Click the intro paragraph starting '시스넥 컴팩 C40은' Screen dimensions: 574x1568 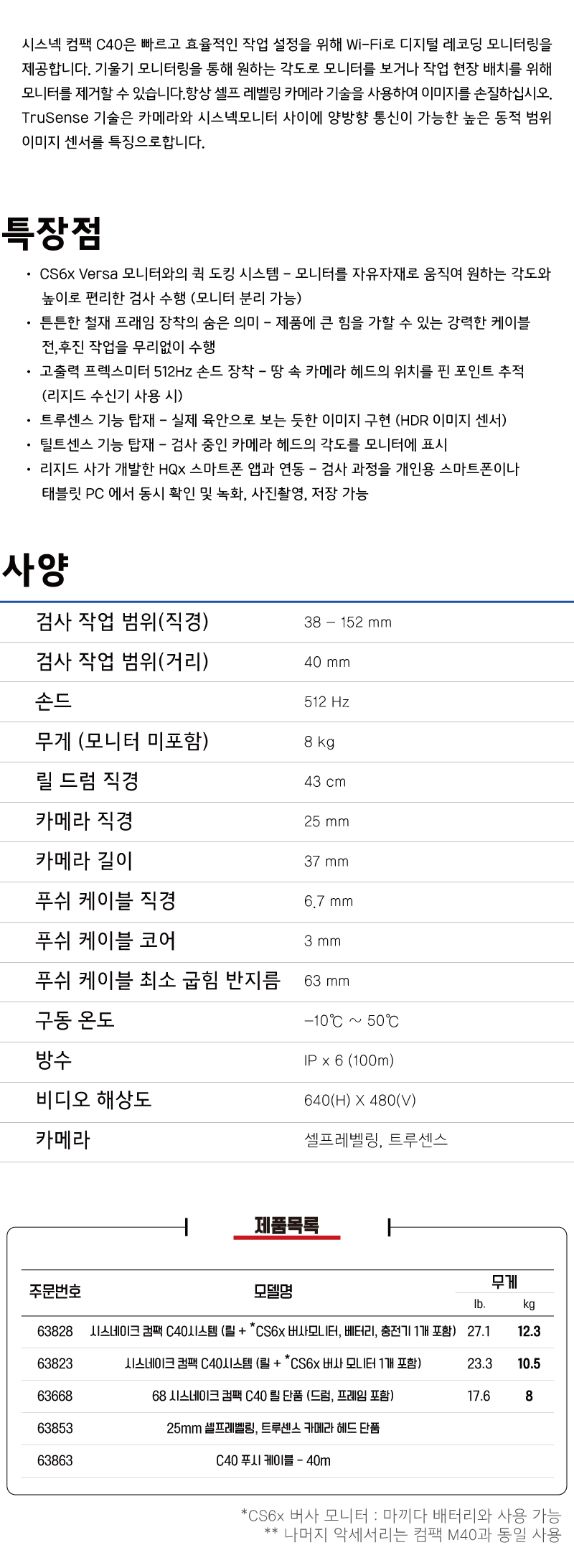287,93
